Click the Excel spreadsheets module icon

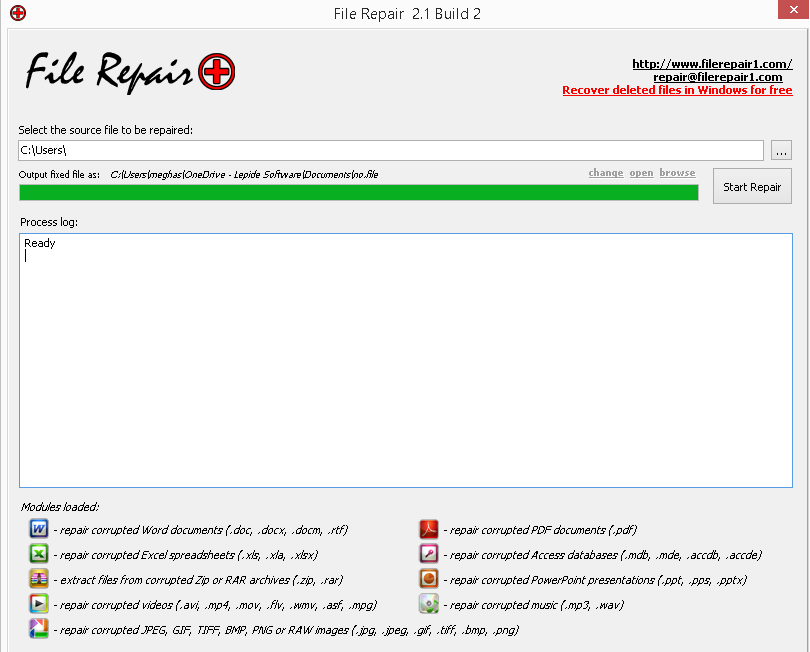point(39,554)
